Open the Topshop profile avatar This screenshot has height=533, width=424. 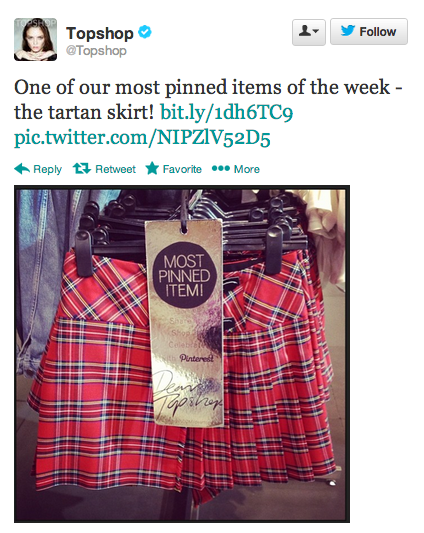(x=35, y=40)
